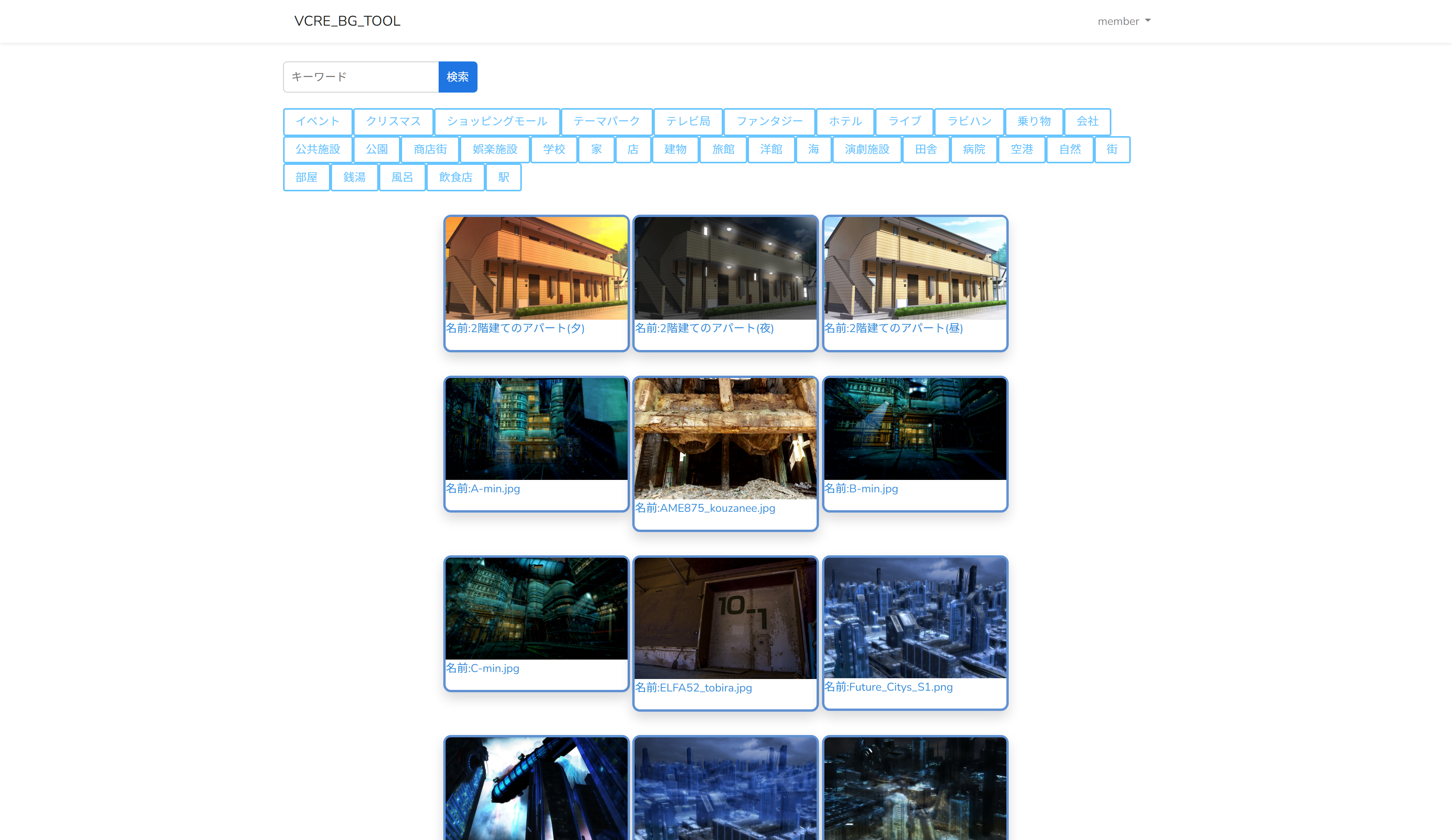Select the ELFA52_tobira.jpg door thumbnail
The width and height of the screenshot is (1452, 840).
[x=725, y=618]
